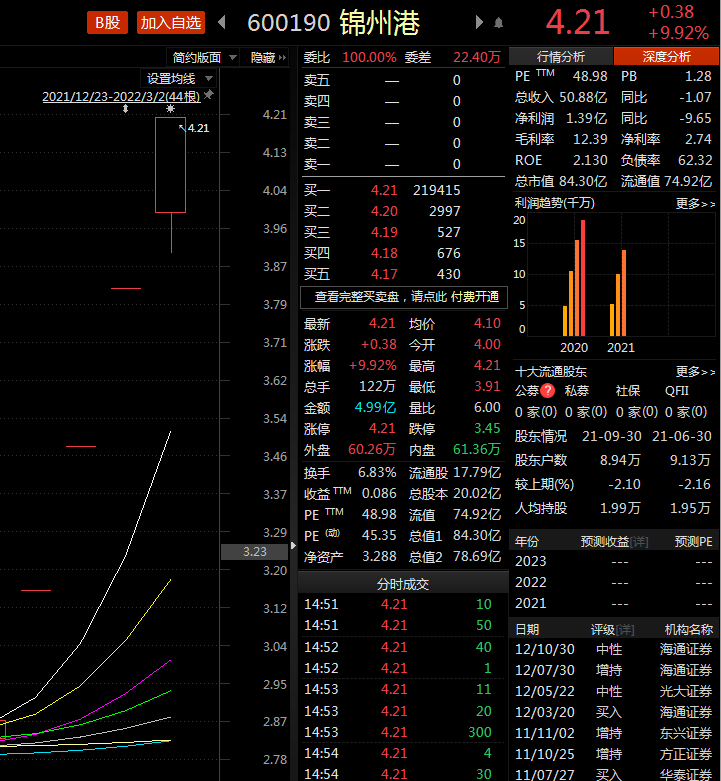This screenshot has width=721, height=781.
Task: Open 更多 next to 十大流通股东
Action: pos(695,372)
